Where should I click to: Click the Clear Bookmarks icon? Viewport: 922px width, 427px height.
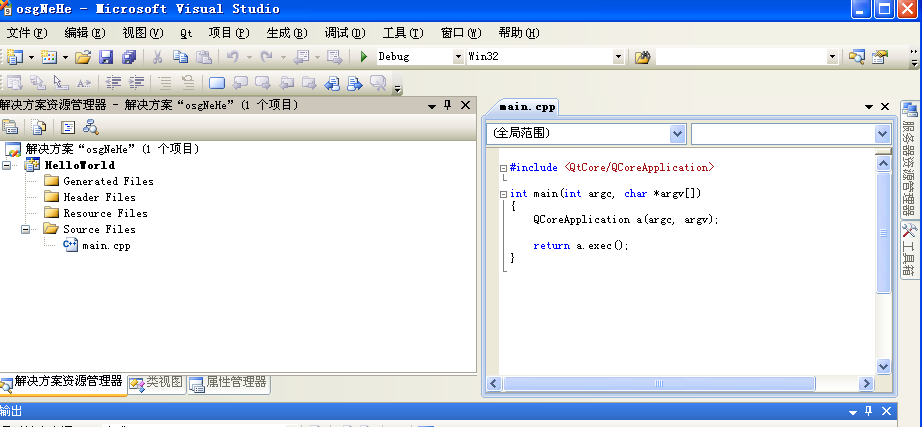378,83
